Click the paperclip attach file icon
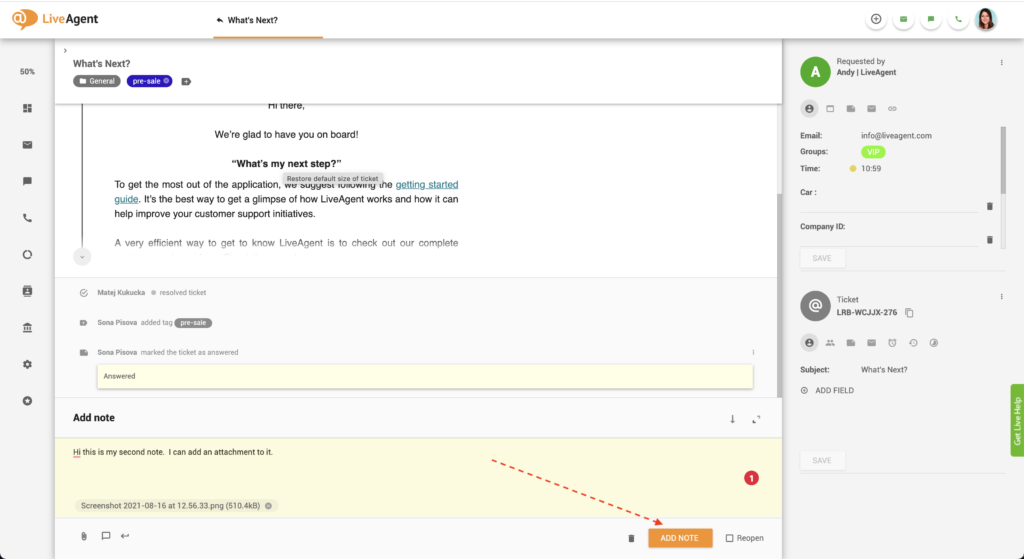1024x559 pixels. click(84, 537)
